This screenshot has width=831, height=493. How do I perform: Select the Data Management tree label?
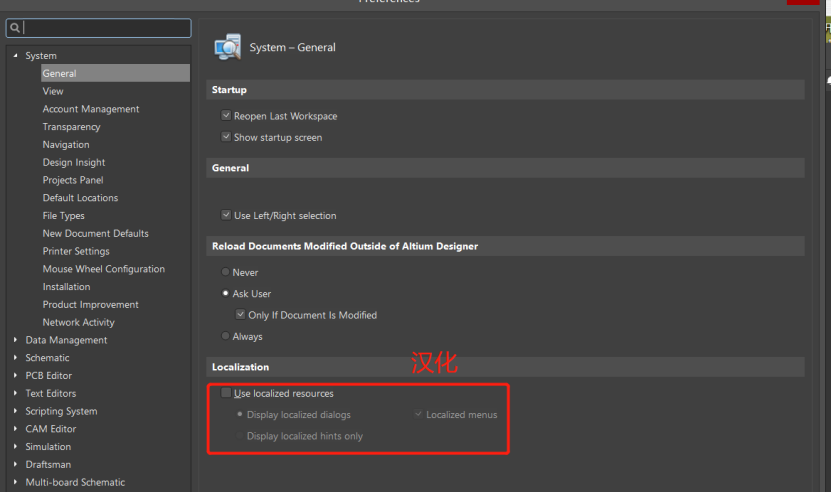tap(66, 340)
